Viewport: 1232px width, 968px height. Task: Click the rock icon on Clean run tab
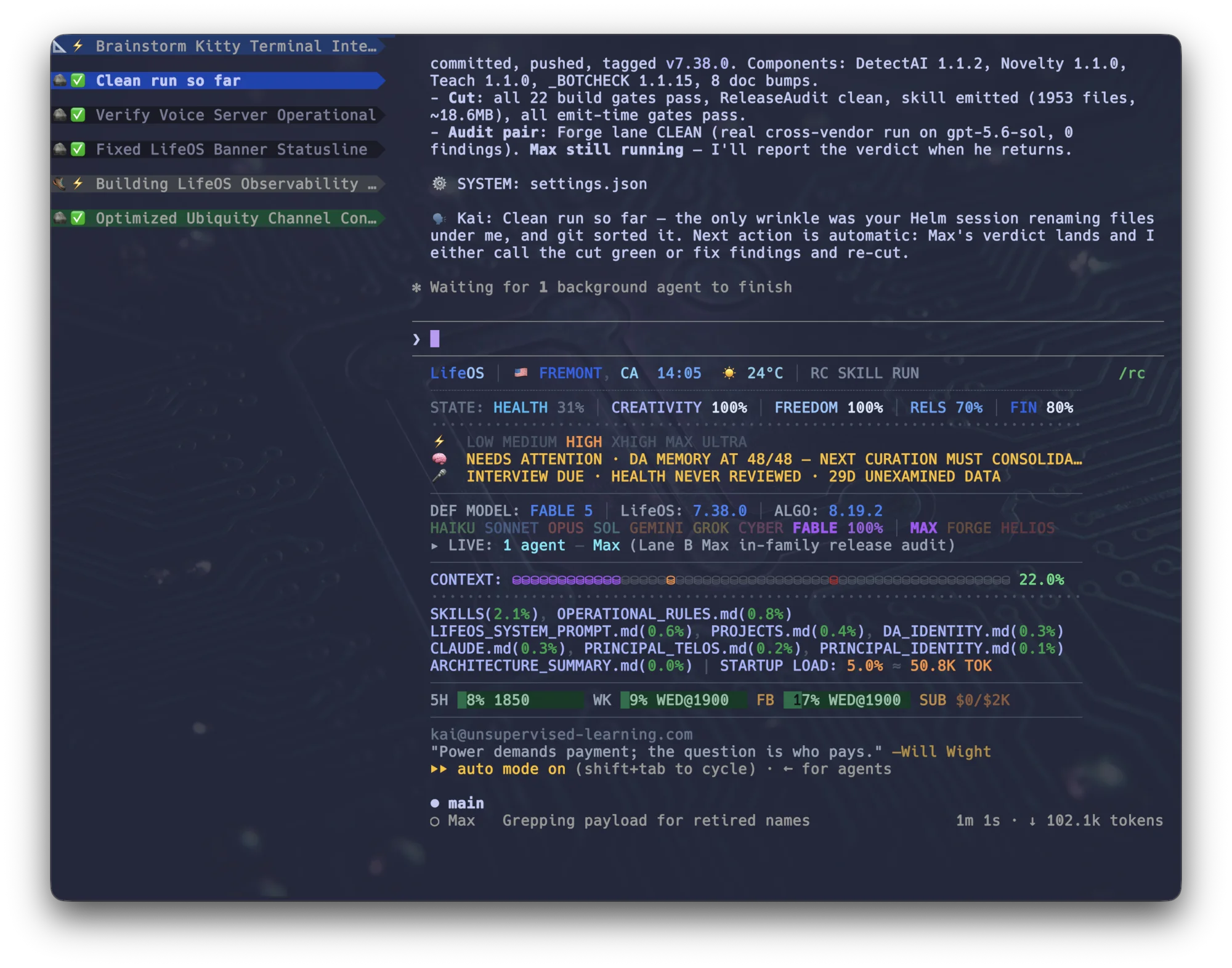60,81
